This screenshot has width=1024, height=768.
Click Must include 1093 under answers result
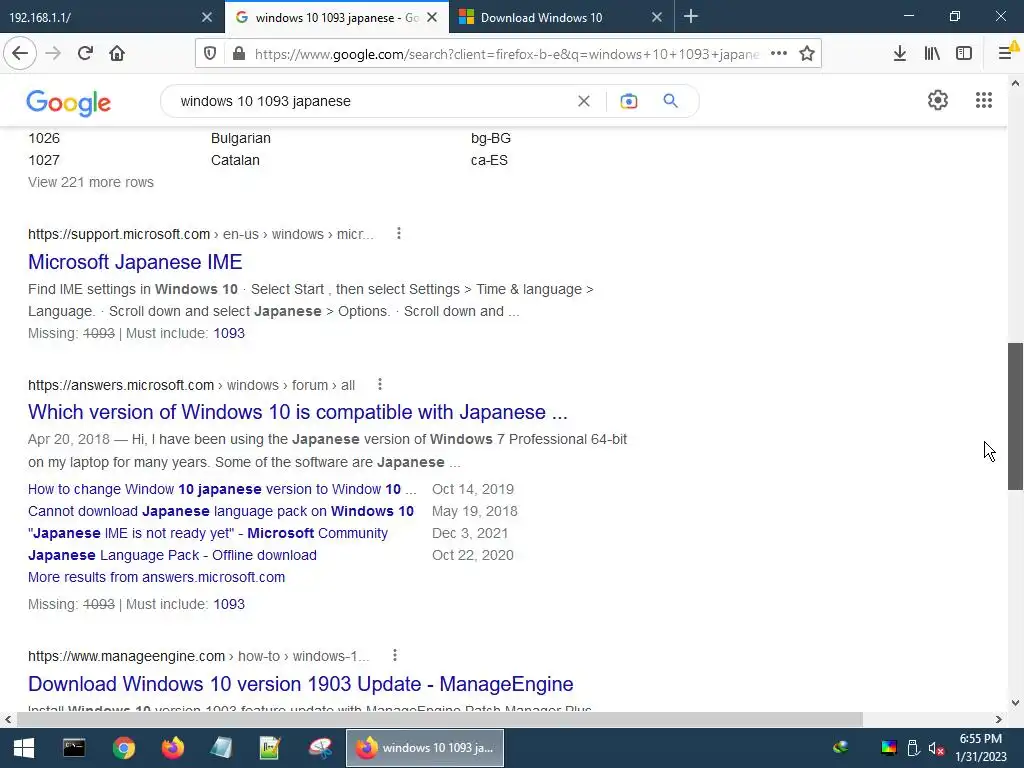pyautogui.click(x=229, y=604)
